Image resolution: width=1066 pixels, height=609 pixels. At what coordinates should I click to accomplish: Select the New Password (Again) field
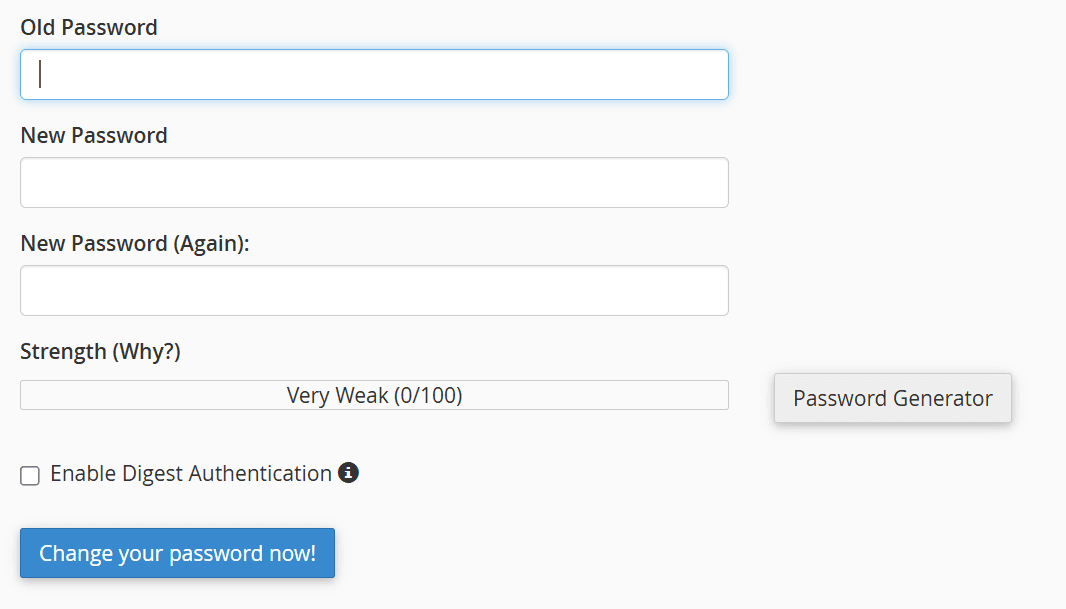[x=374, y=290]
